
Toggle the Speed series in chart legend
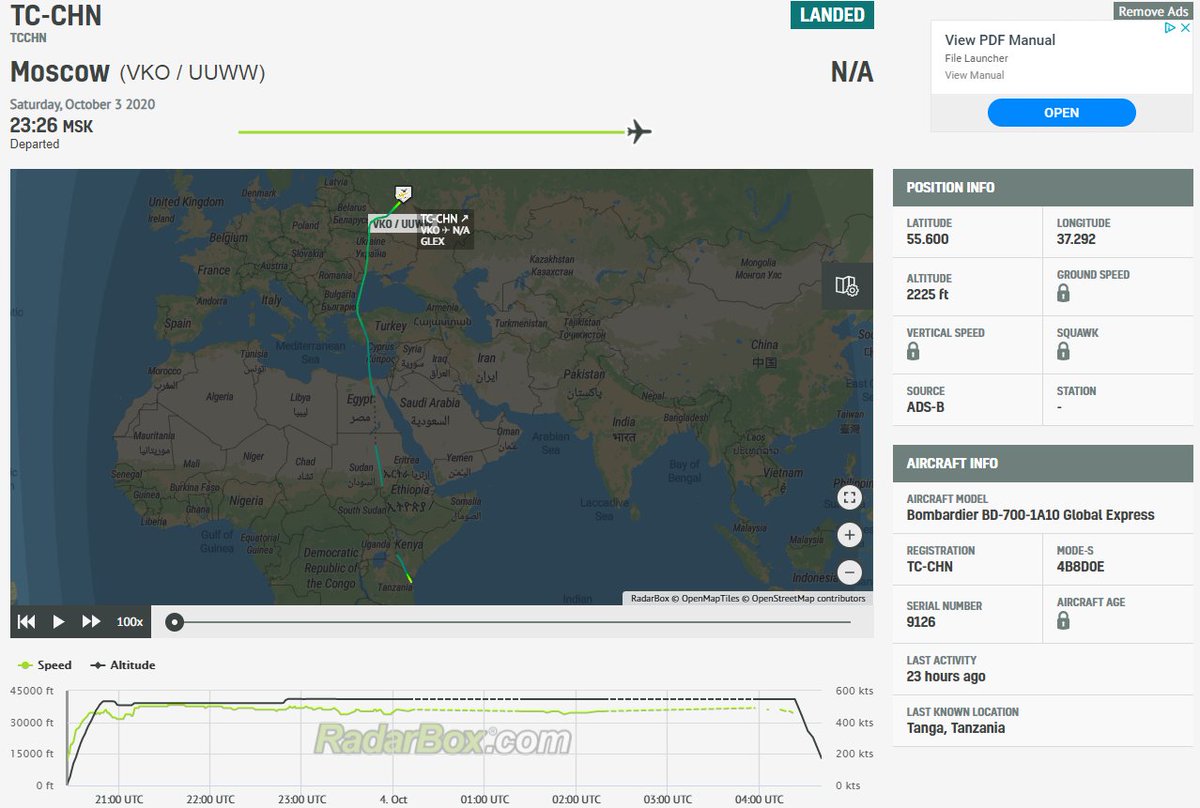tap(45, 665)
